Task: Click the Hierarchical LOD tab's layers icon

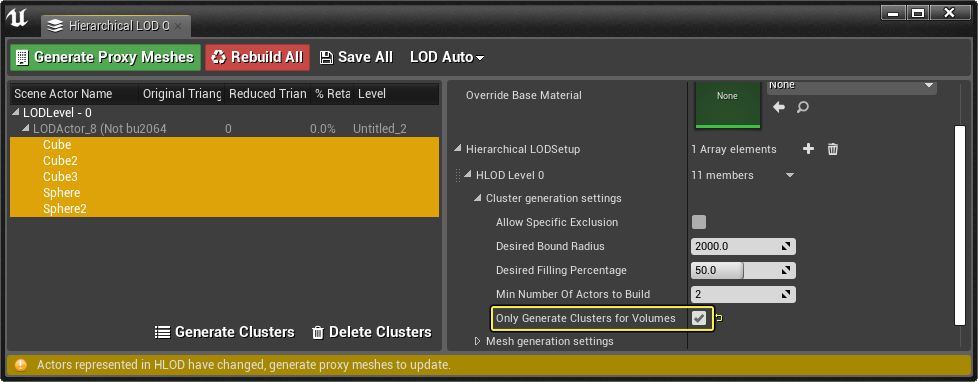Action: [56, 26]
